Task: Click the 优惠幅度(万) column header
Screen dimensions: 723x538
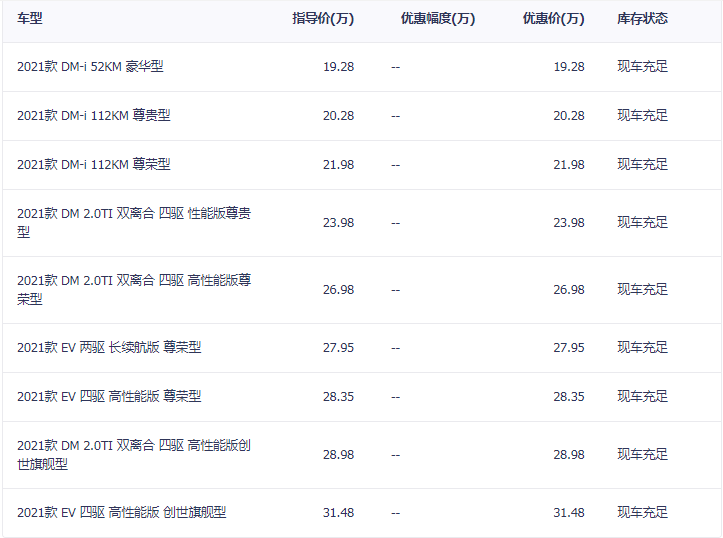Action: tap(438, 18)
